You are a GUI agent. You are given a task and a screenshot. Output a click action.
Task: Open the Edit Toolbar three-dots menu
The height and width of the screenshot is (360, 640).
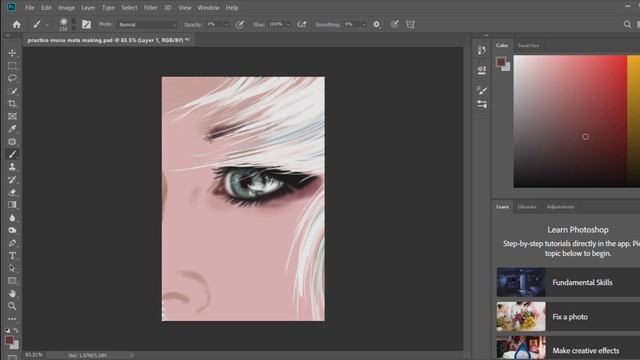pos(12,319)
